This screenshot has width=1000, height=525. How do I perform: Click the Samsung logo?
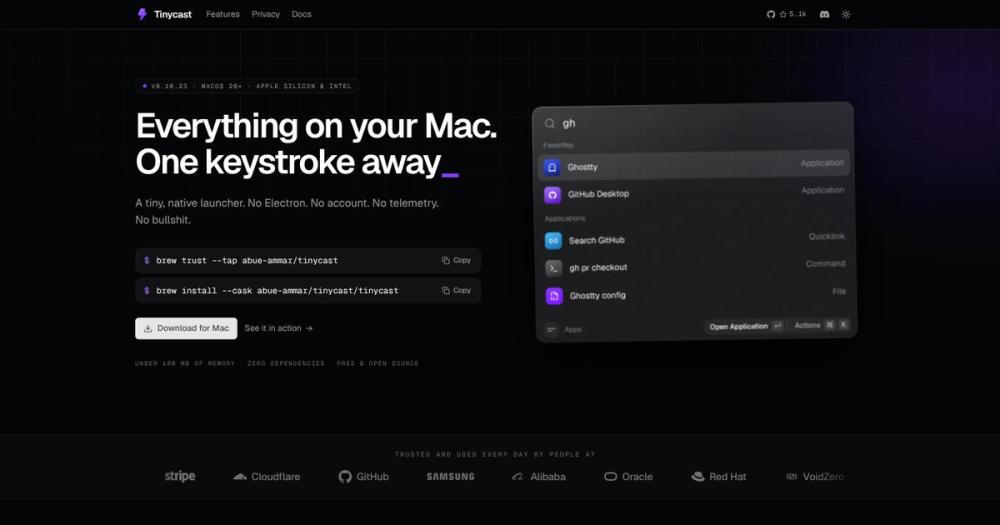(x=450, y=477)
